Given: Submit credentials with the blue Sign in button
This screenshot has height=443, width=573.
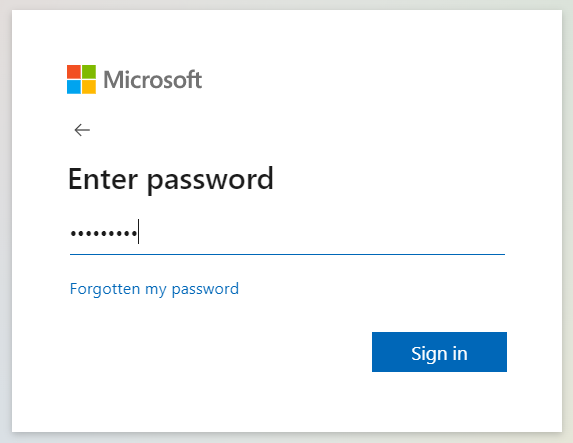Looking at the screenshot, I should pyautogui.click(x=439, y=352).
